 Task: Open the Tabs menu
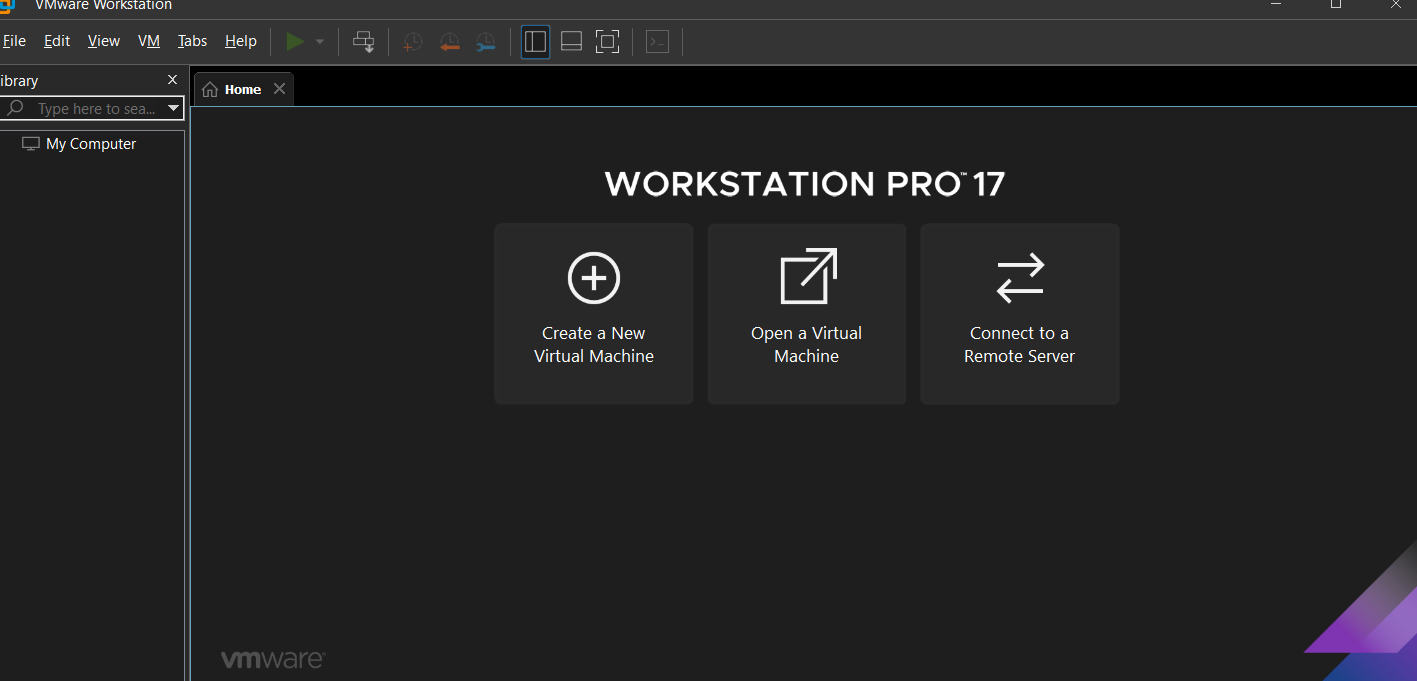(192, 41)
